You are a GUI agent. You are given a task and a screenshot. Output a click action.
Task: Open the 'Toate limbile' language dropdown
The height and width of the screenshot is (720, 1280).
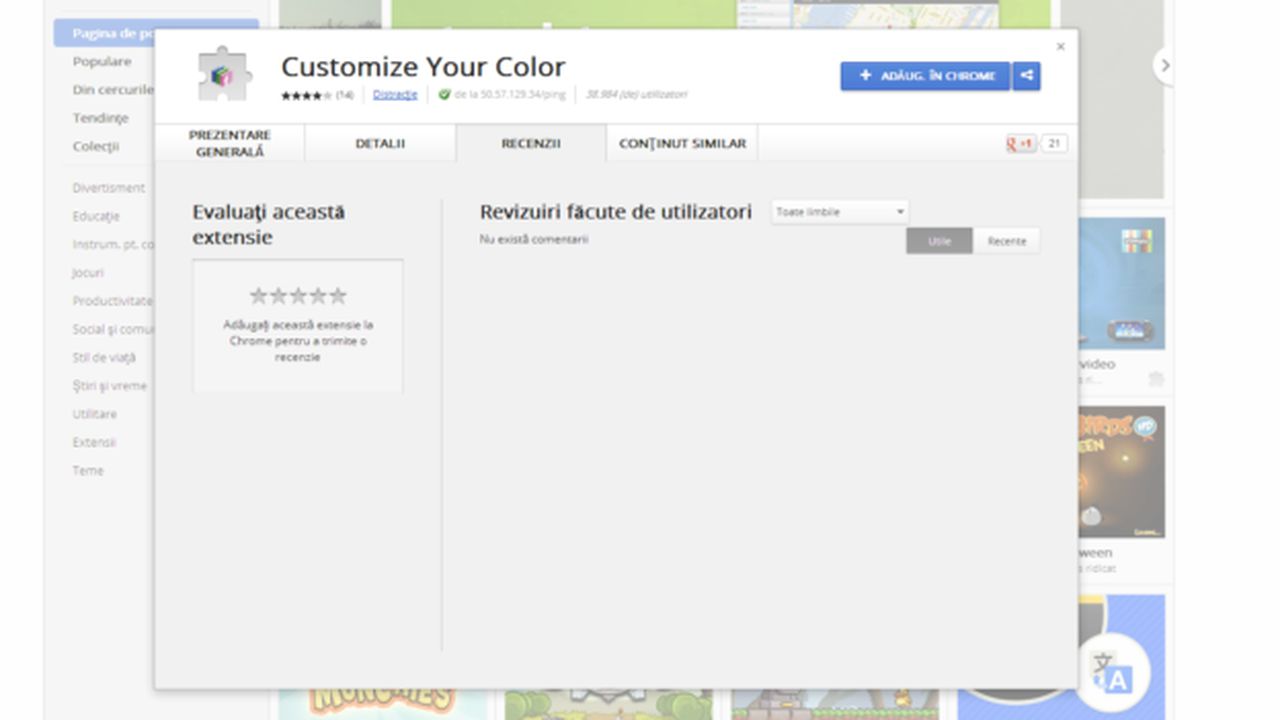click(x=838, y=211)
